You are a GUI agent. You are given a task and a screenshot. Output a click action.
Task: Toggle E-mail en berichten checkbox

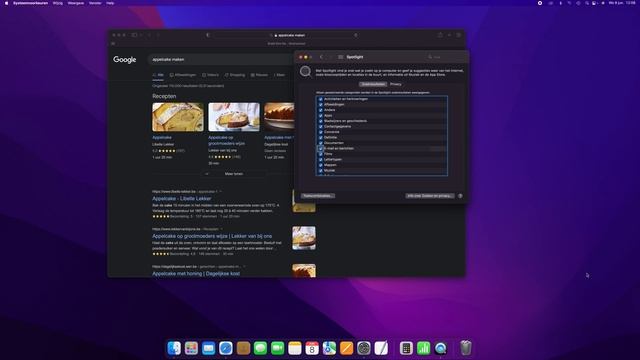click(x=320, y=149)
